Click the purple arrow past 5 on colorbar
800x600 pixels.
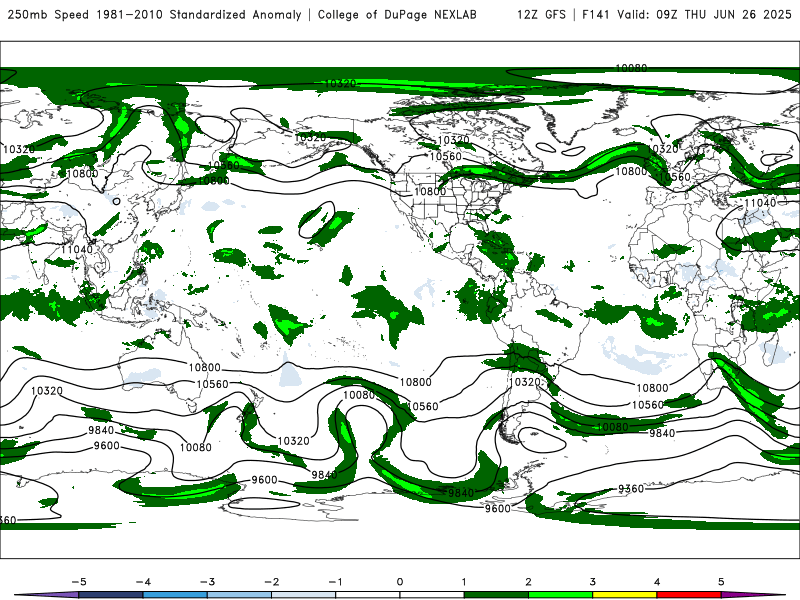coord(753,595)
